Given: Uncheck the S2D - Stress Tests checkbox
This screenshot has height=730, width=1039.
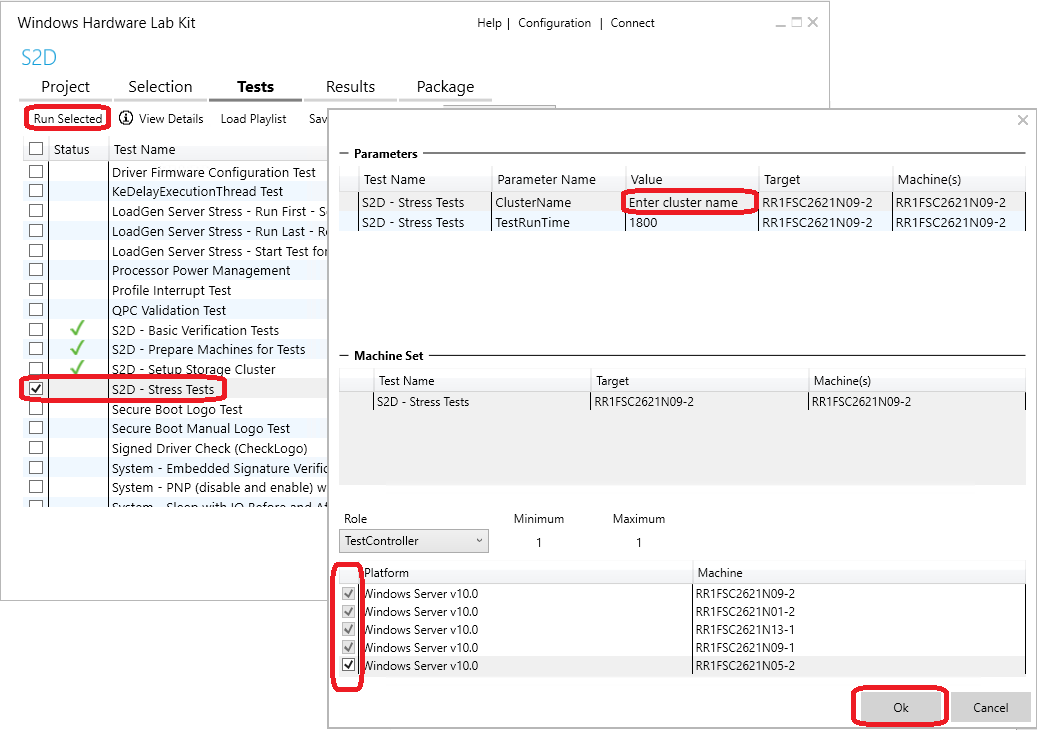Looking at the screenshot, I should coord(36,389).
